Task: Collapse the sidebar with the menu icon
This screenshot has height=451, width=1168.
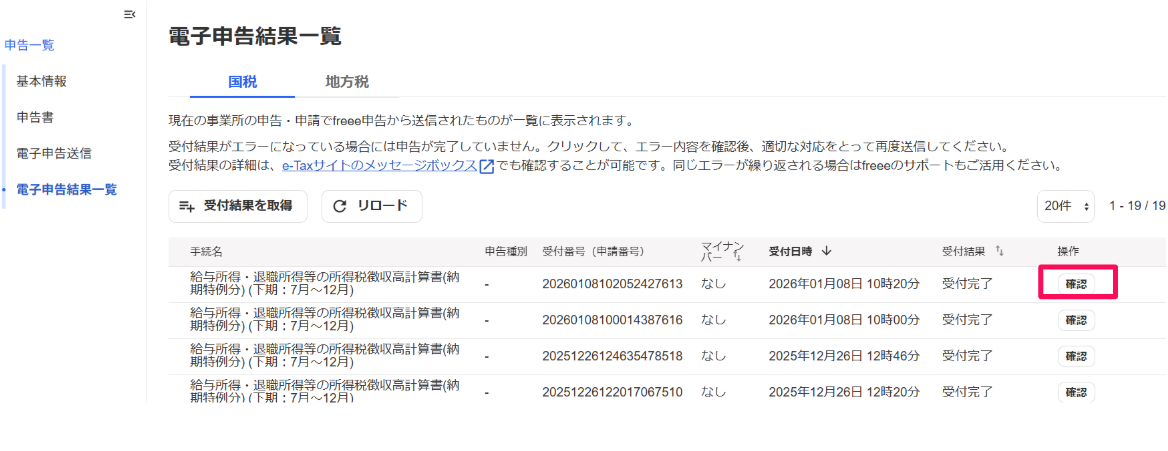Action: (130, 14)
